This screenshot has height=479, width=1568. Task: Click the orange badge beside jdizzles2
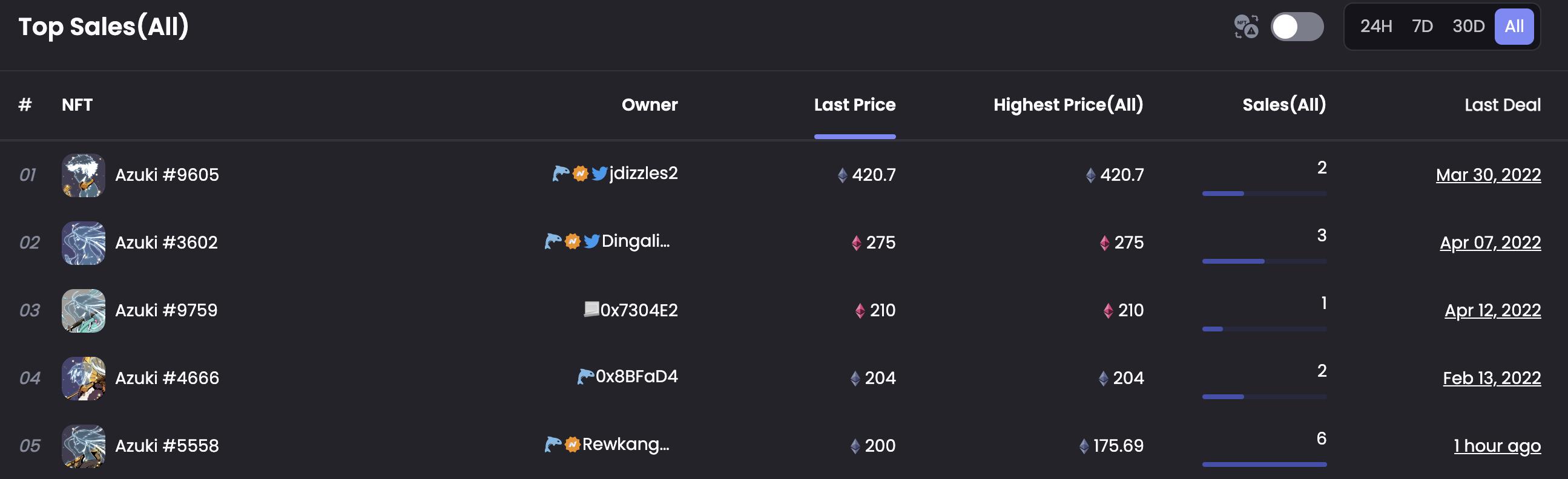[x=581, y=174]
